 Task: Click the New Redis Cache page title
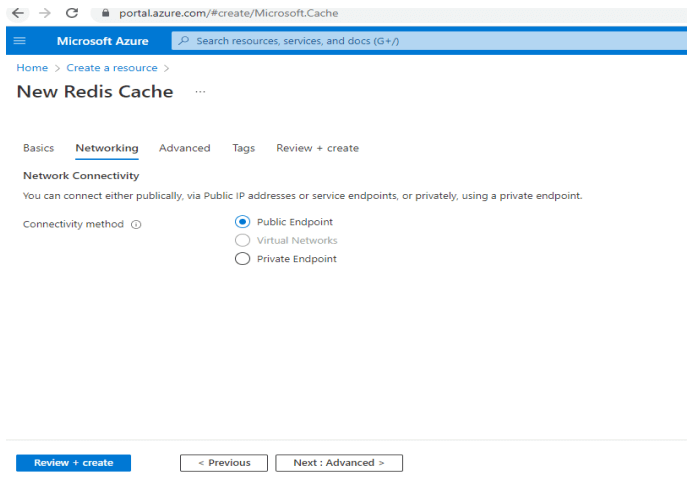(95, 91)
